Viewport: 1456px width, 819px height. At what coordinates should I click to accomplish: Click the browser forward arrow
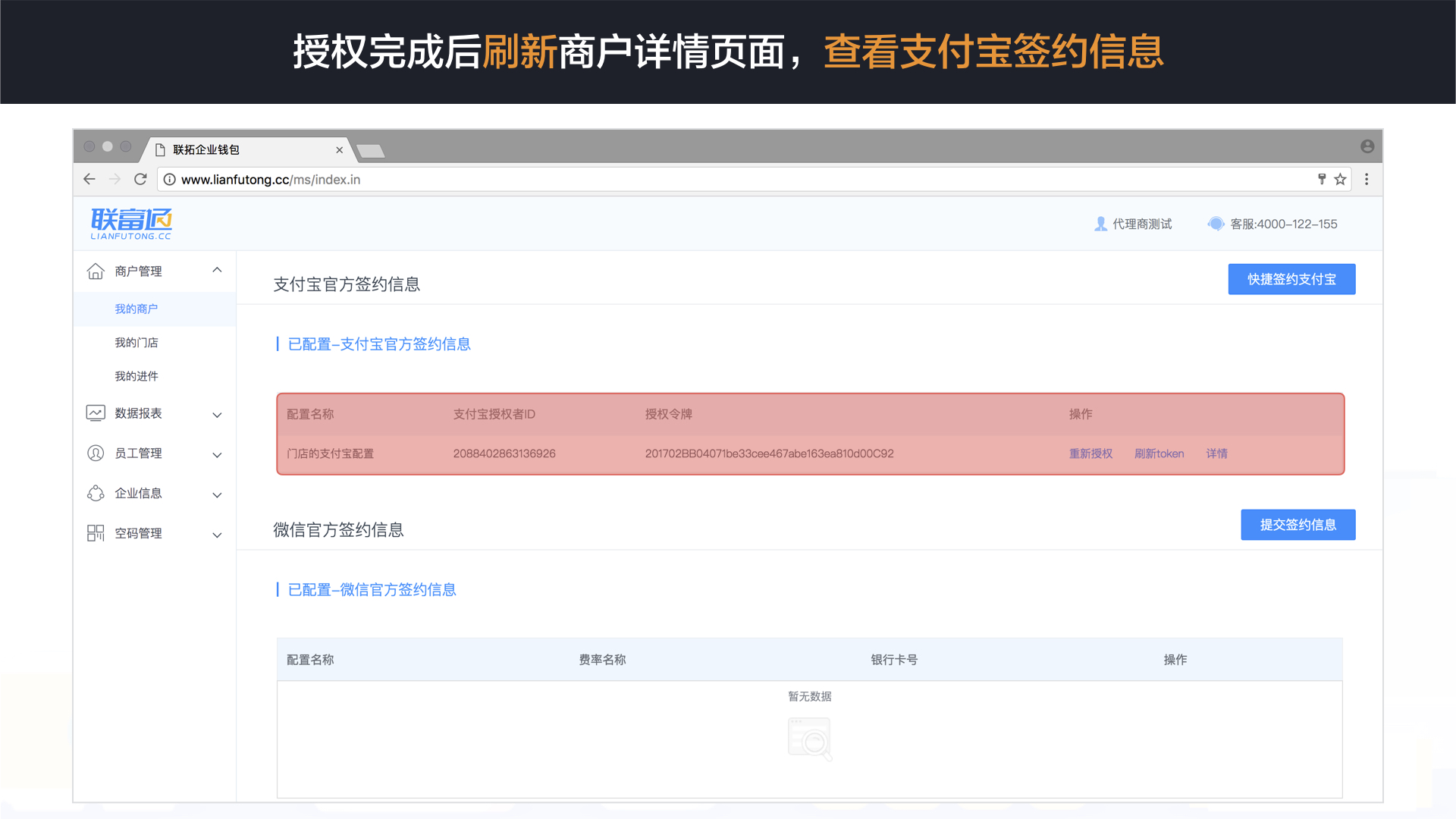[x=115, y=179]
